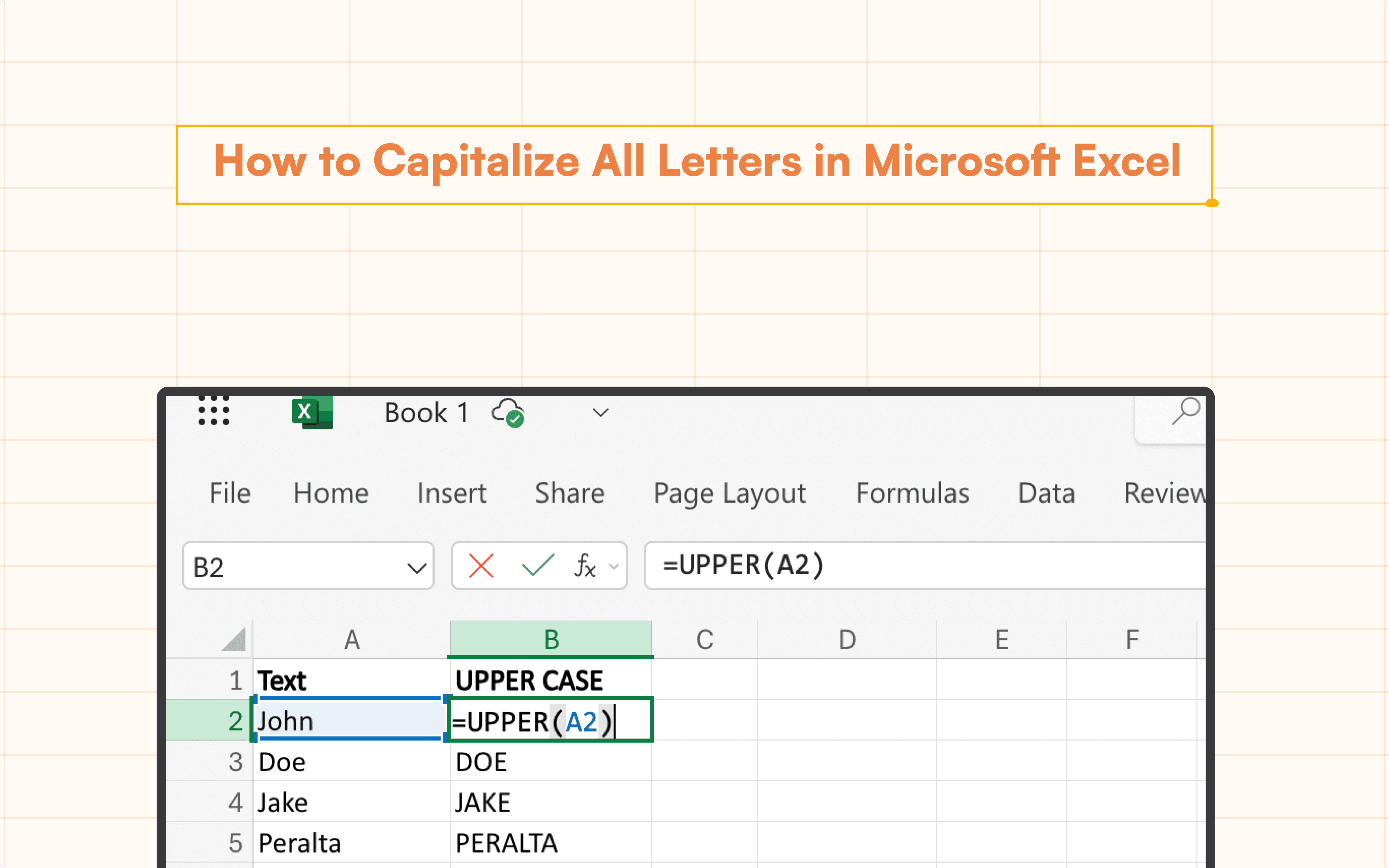Switch to the Home tab
Image resolution: width=1389 pixels, height=868 pixels.
coord(331,493)
